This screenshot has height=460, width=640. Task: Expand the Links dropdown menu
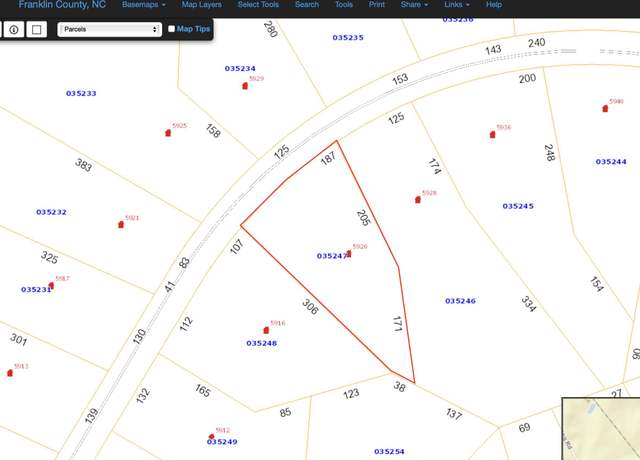457,5
